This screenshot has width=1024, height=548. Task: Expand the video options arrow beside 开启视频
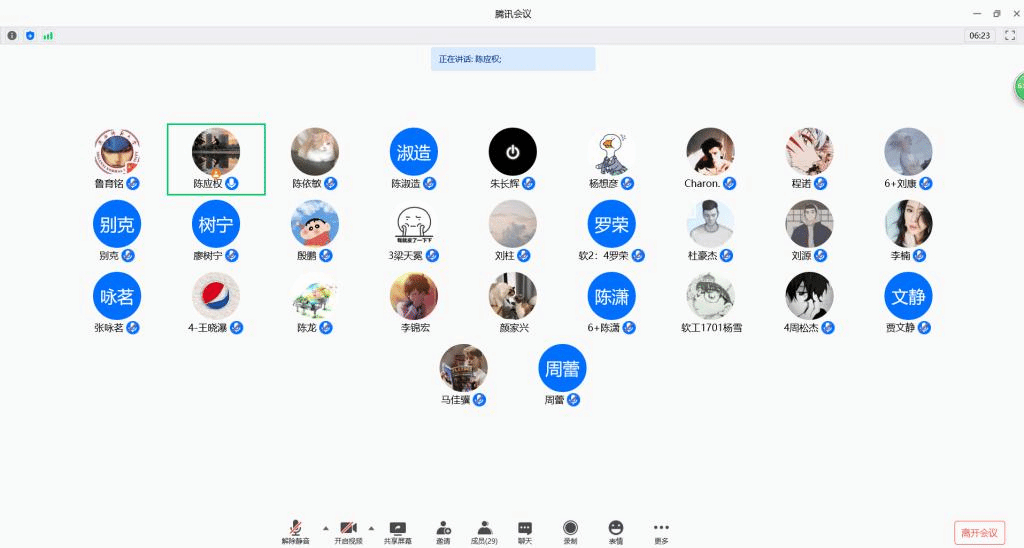pos(371,527)
